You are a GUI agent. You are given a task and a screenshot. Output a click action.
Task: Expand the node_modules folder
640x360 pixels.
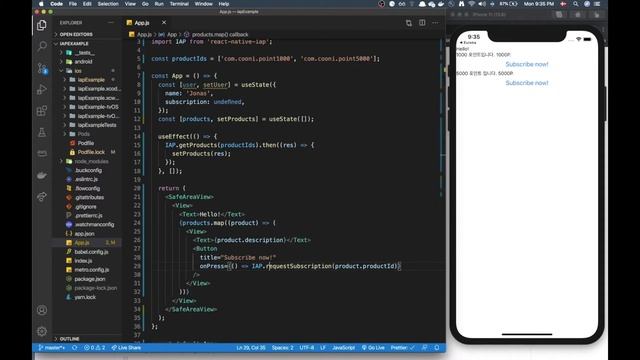click(91, 161)
